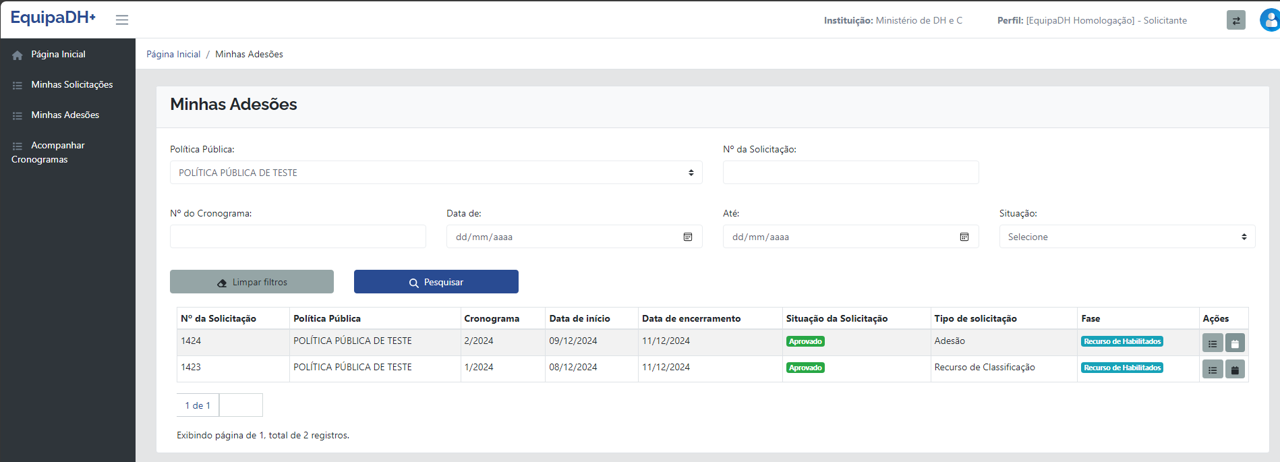This screenshot has width=1280, height=462.
Task: Open Minhas Solicitações in sidebar
Action: coord(71,85)
